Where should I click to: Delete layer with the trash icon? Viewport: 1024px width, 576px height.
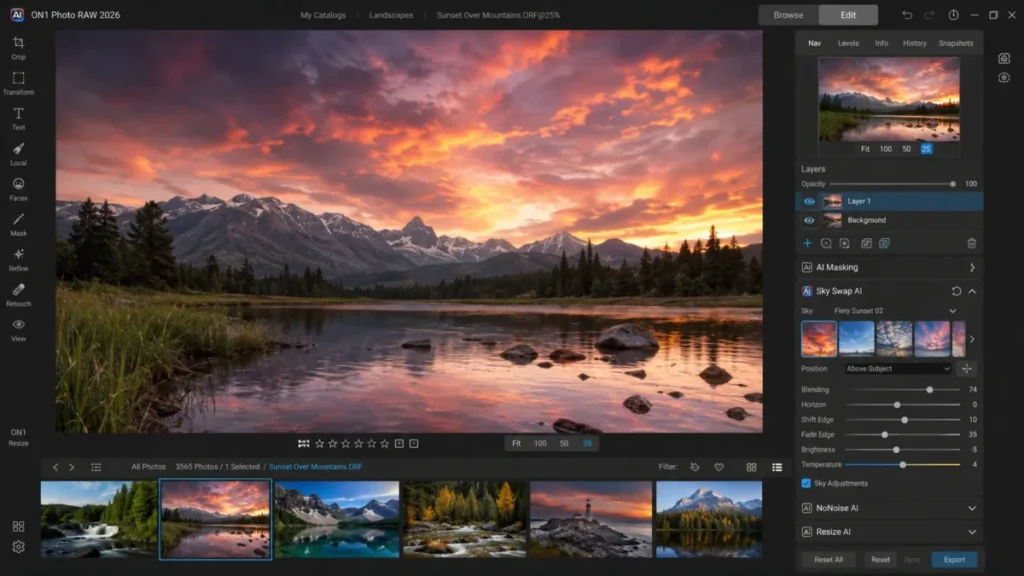point(972,244)
